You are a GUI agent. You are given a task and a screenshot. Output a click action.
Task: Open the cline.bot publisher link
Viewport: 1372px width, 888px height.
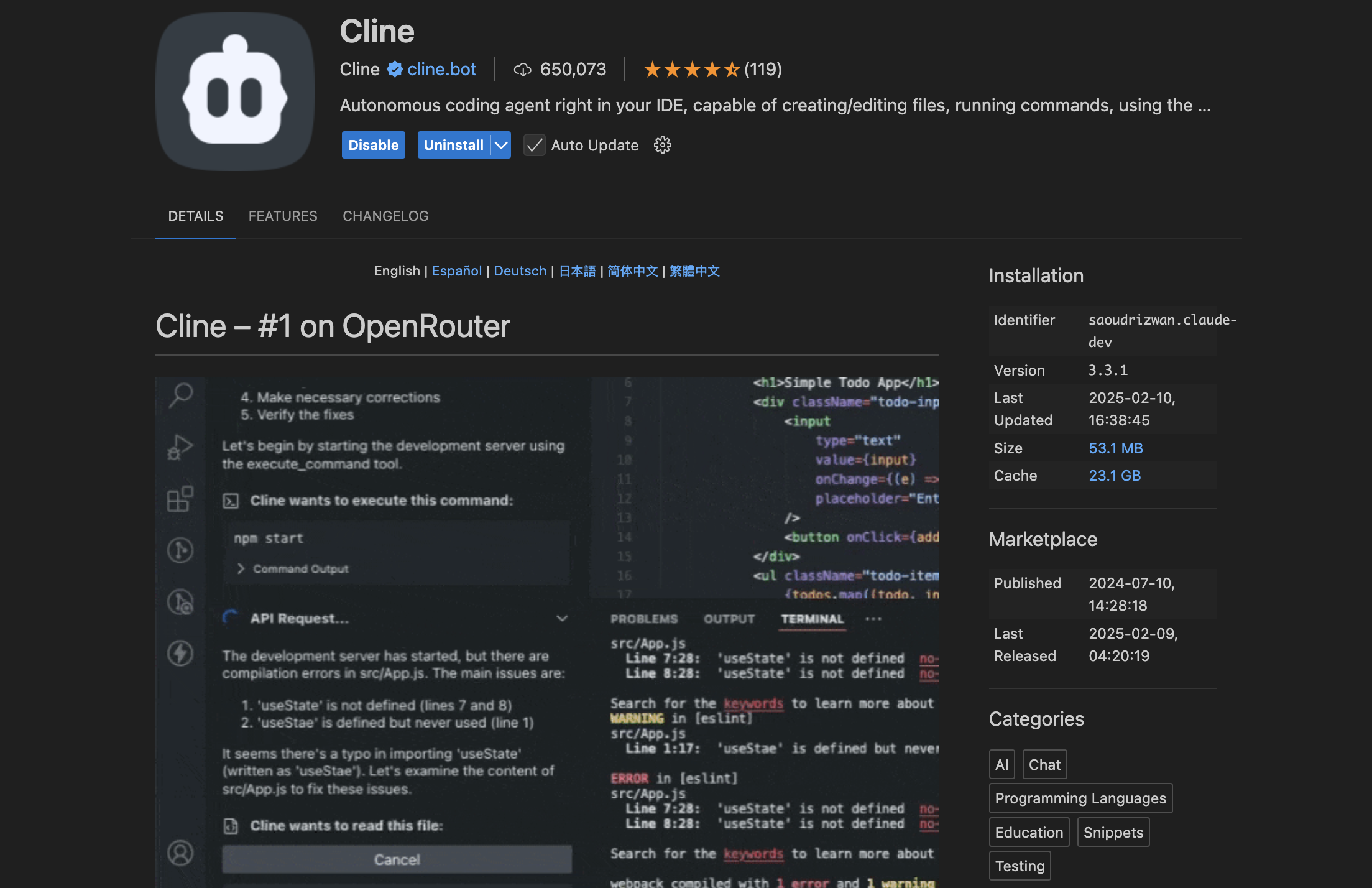tap(442, 69)
